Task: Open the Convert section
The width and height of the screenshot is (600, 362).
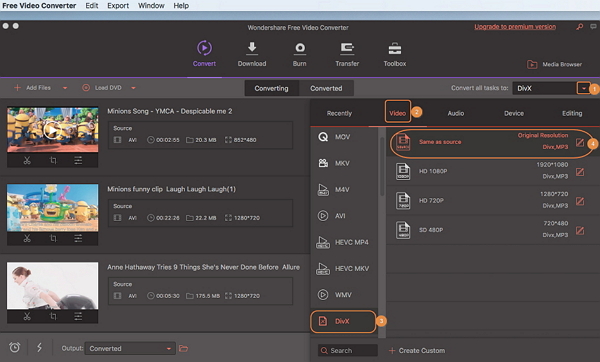Action: pyautogui.click(x=204, y=54)
